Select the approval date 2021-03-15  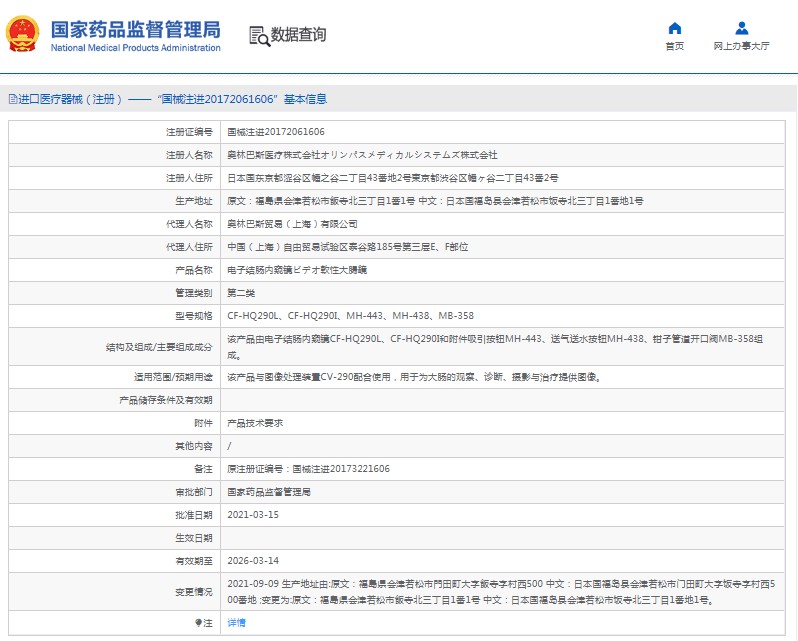(x=253, y=515)
